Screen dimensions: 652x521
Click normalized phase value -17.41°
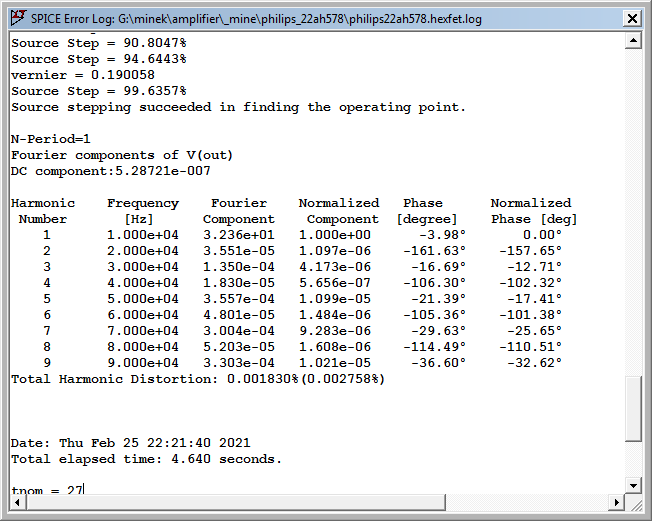[534, 299]
